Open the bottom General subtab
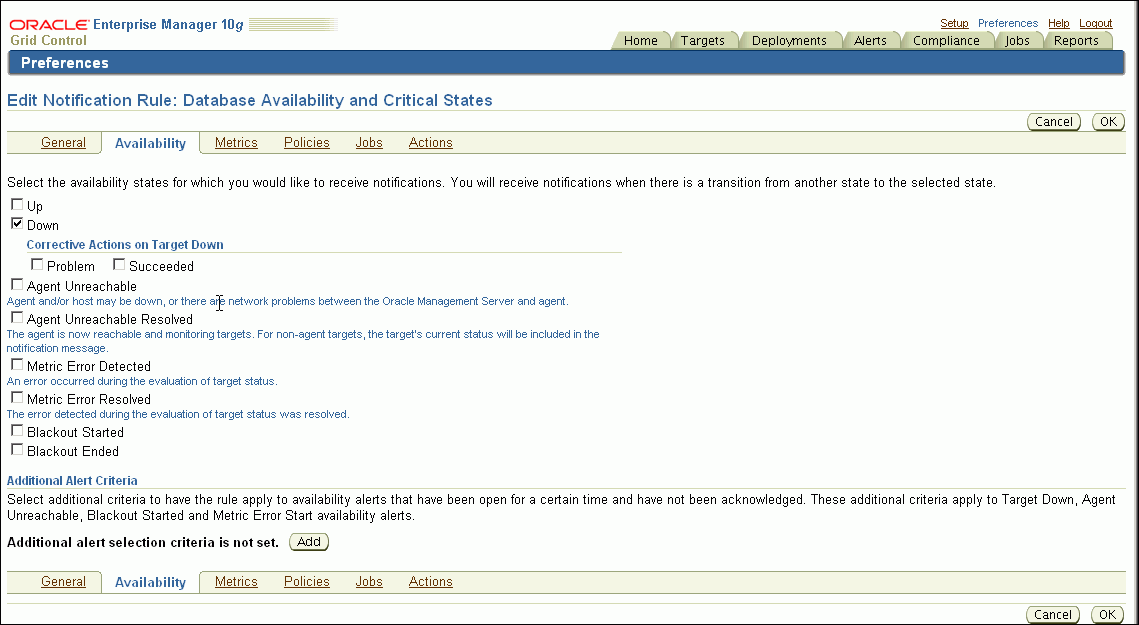This screenshot has height=625, width=1139. [63, 581]
